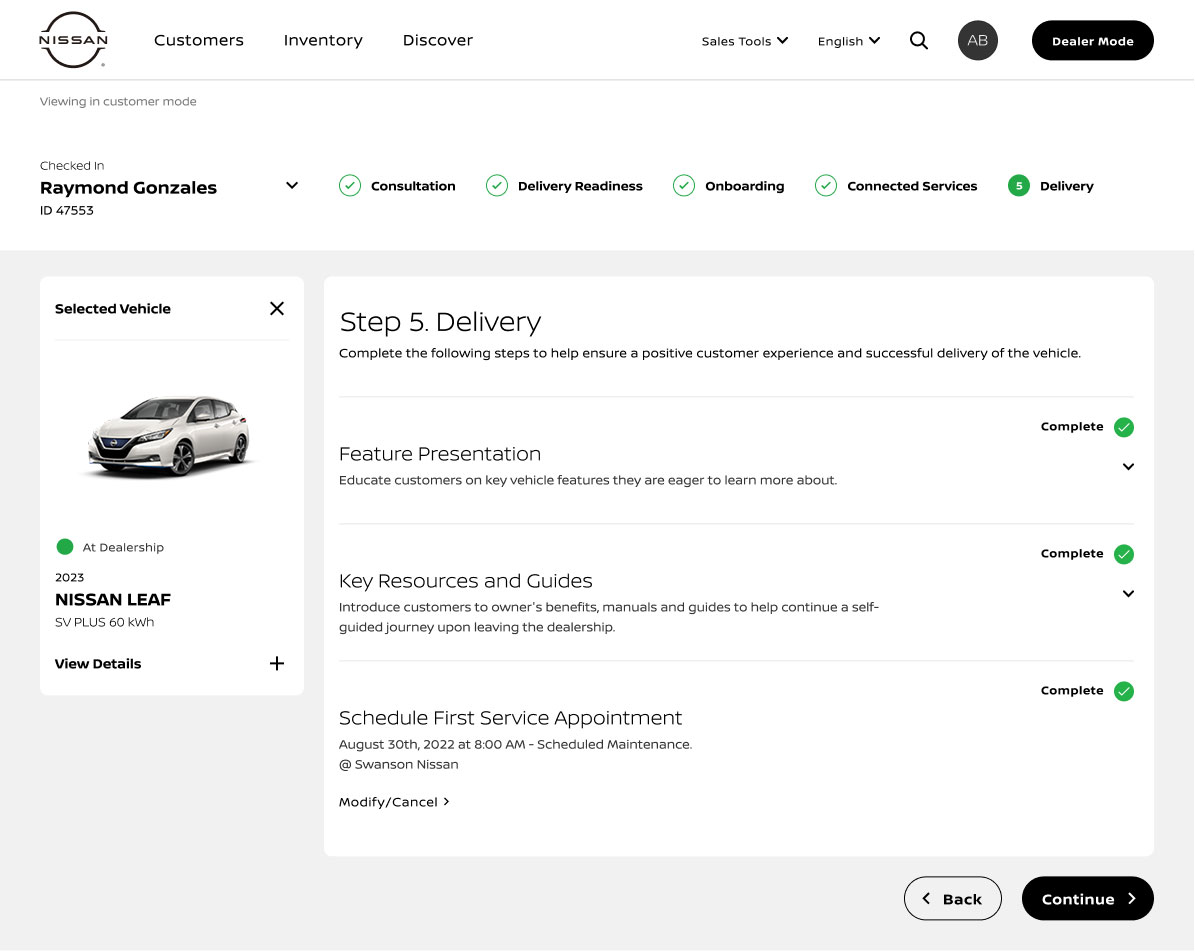
Task: Open the AB user avatar
Action: coord(977,40)
